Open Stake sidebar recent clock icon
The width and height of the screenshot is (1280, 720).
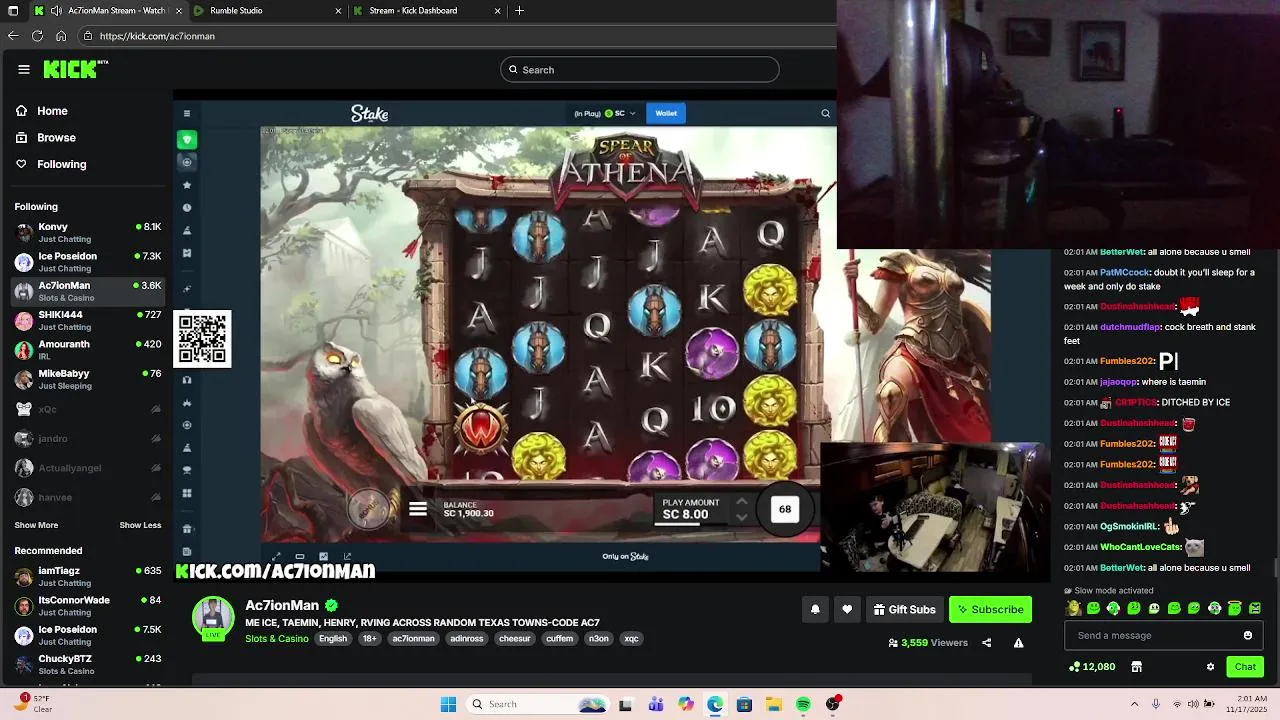pyautogui.click(x=187, y=208)
